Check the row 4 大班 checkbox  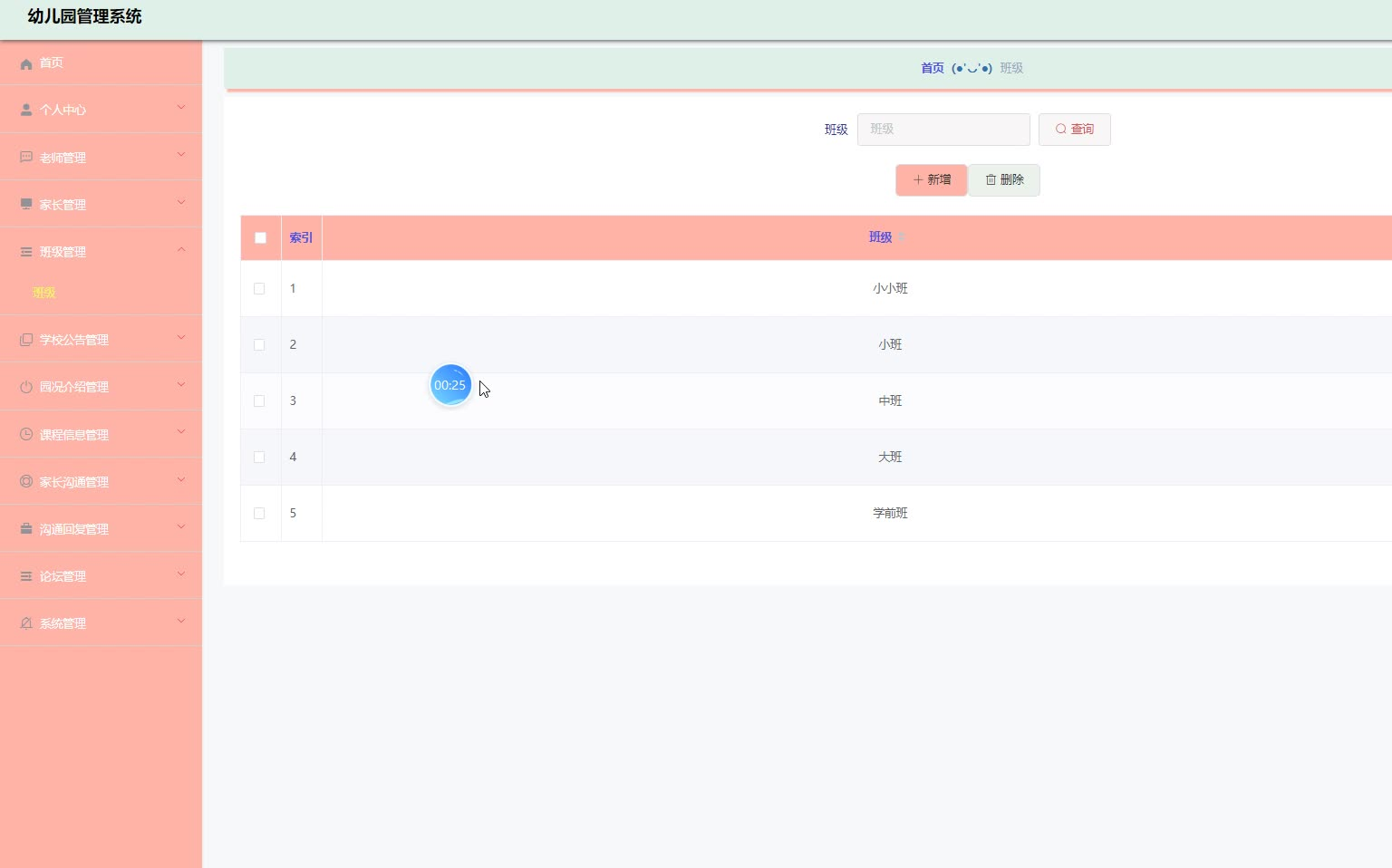coord(259,457)
